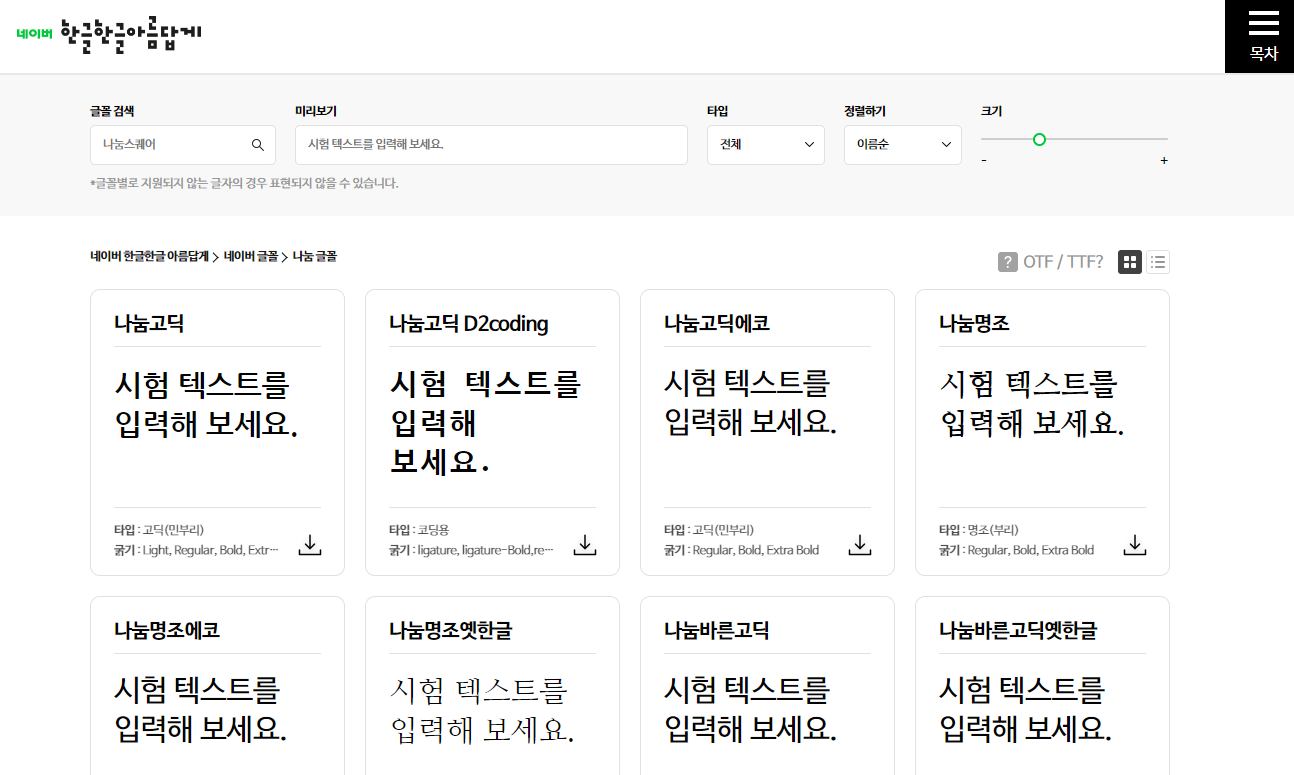
Task: Download the 나눔명조 font
Action: (x=1134, y=544)
